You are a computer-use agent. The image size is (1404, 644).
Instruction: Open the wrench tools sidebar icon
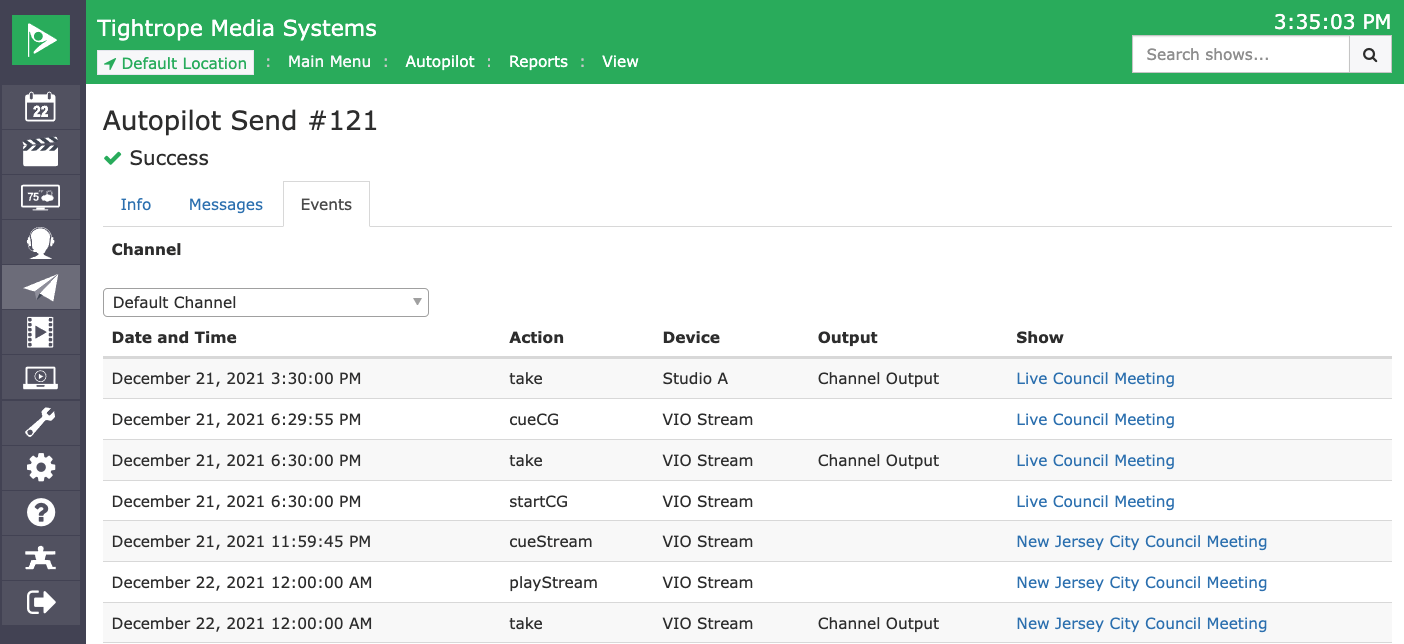pos(41,423)
